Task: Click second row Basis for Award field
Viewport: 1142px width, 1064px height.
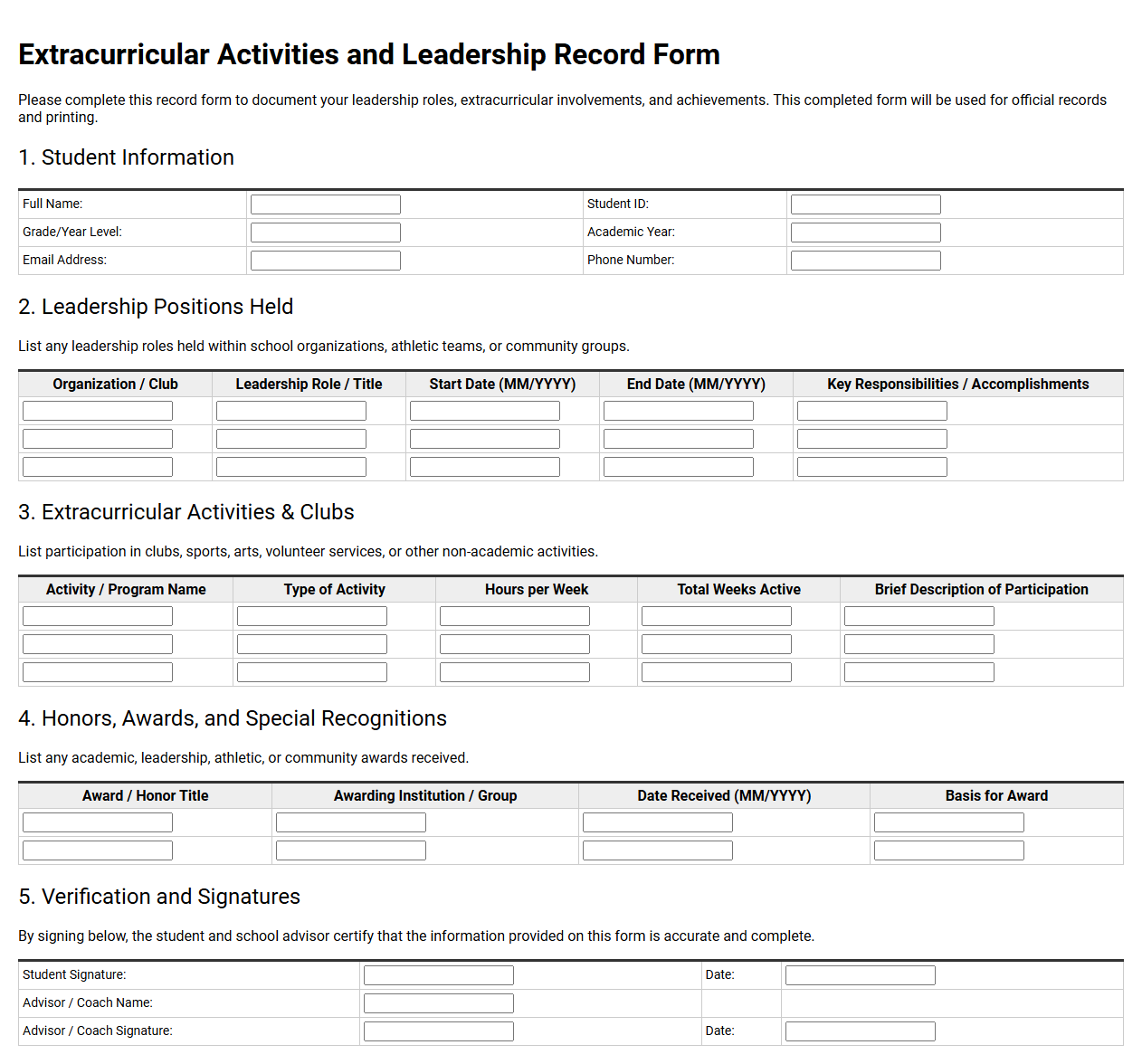Action: coord(949,850)
